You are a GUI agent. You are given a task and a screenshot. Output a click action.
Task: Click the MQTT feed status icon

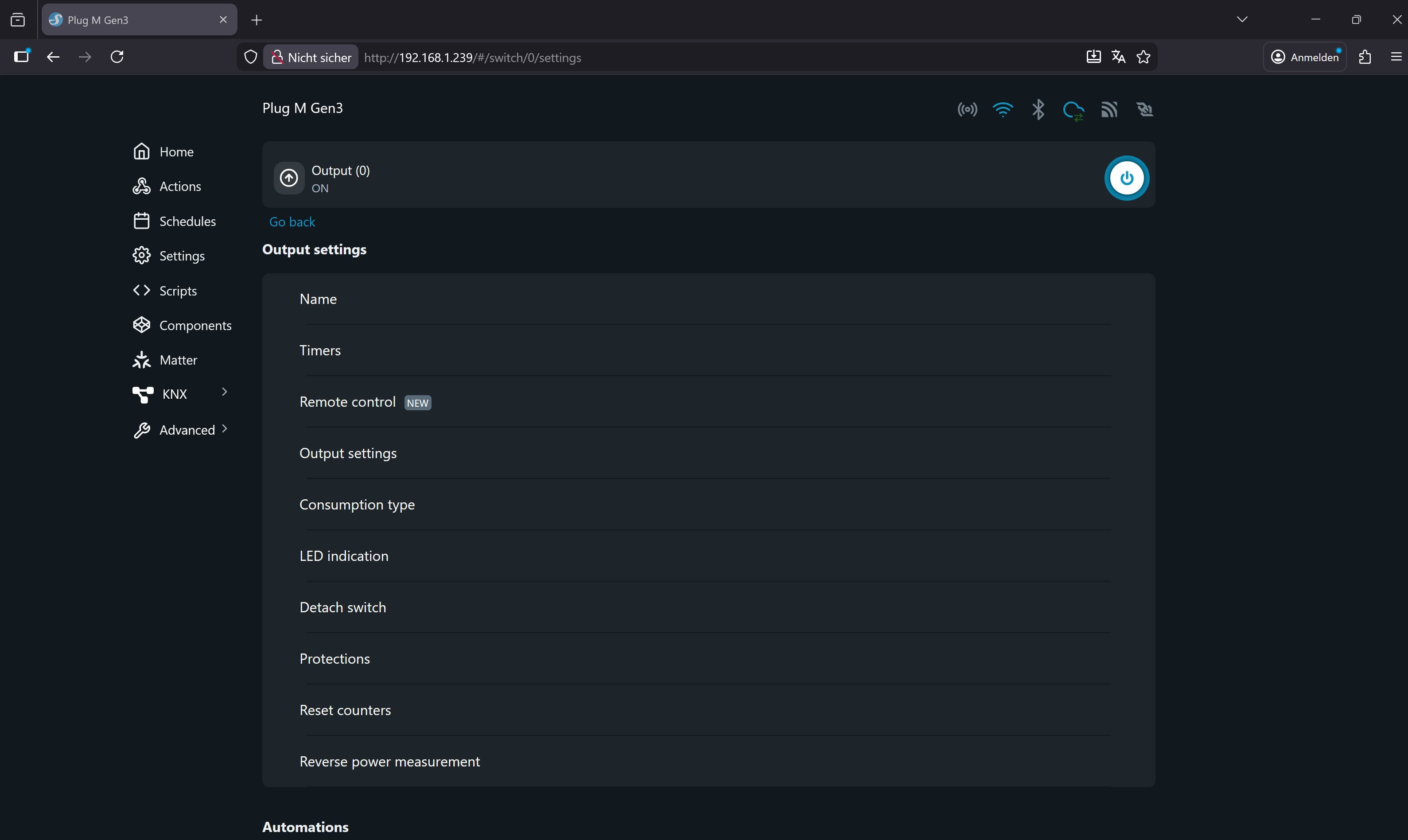pos(1109,109)
